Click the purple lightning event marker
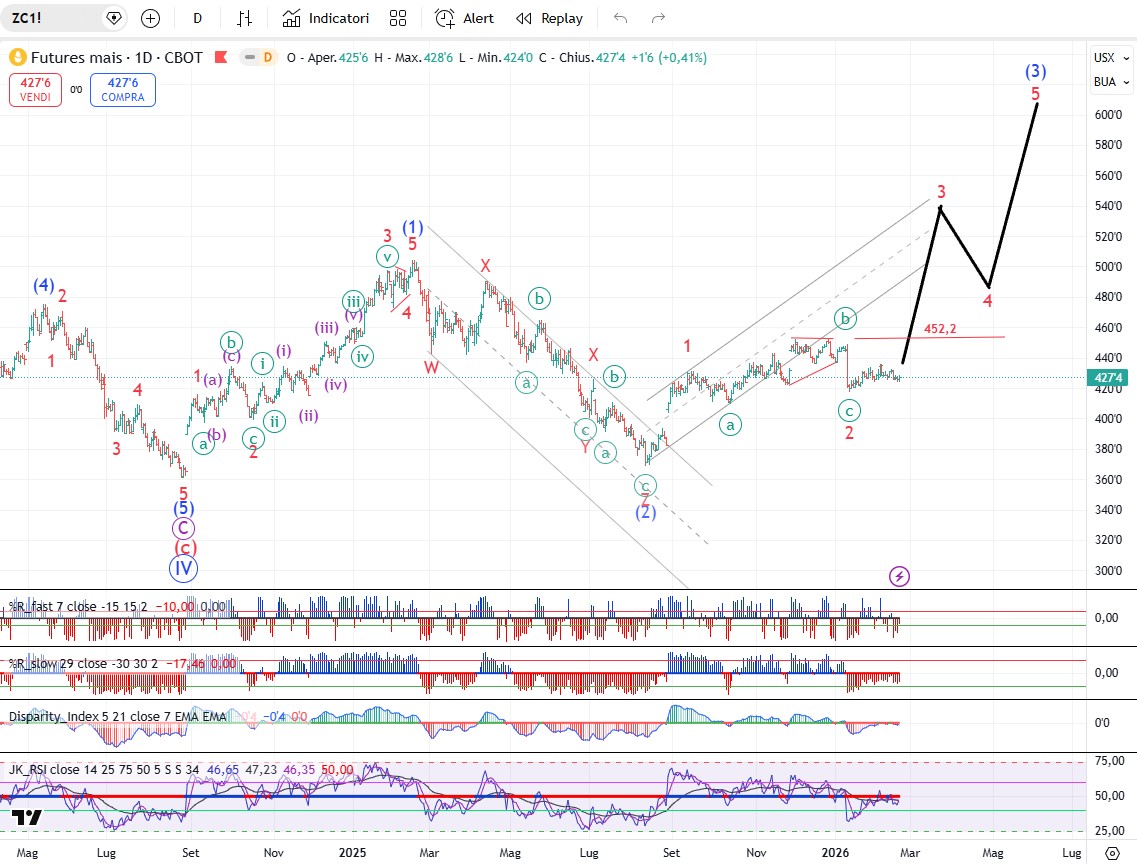Viewport: 1137px width, 864px height. [900, 576]
